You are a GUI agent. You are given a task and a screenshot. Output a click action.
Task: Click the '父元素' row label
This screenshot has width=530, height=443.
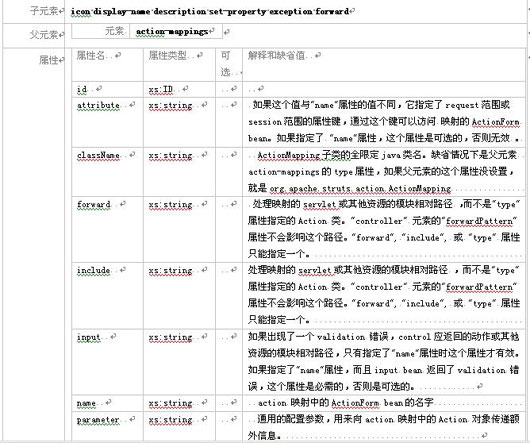tap(44, 34)
